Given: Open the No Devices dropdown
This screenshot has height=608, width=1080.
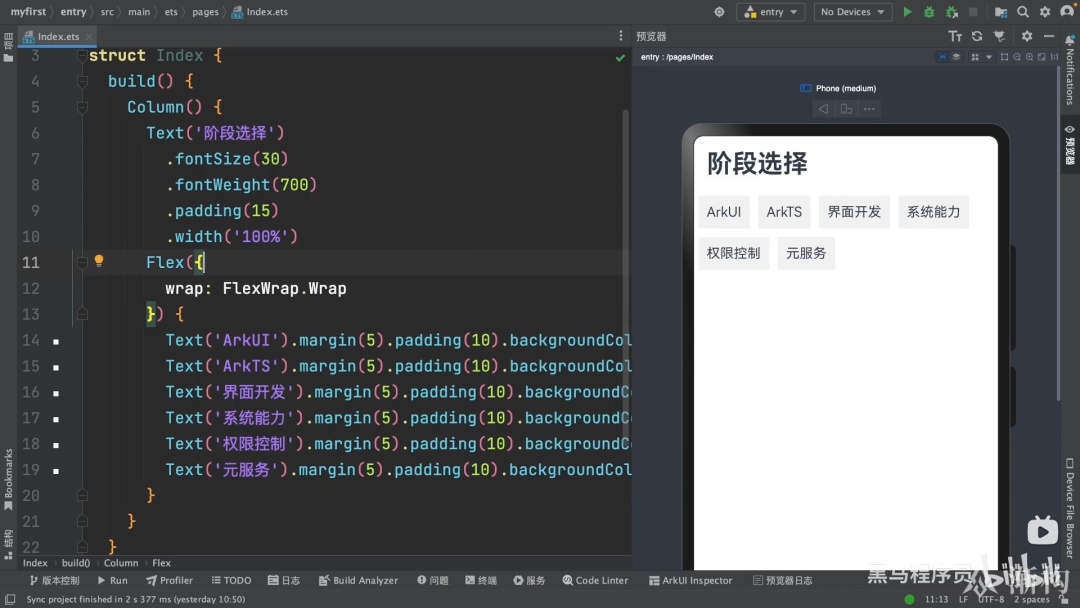Looking at the screenshot, I should coord(853,12).
